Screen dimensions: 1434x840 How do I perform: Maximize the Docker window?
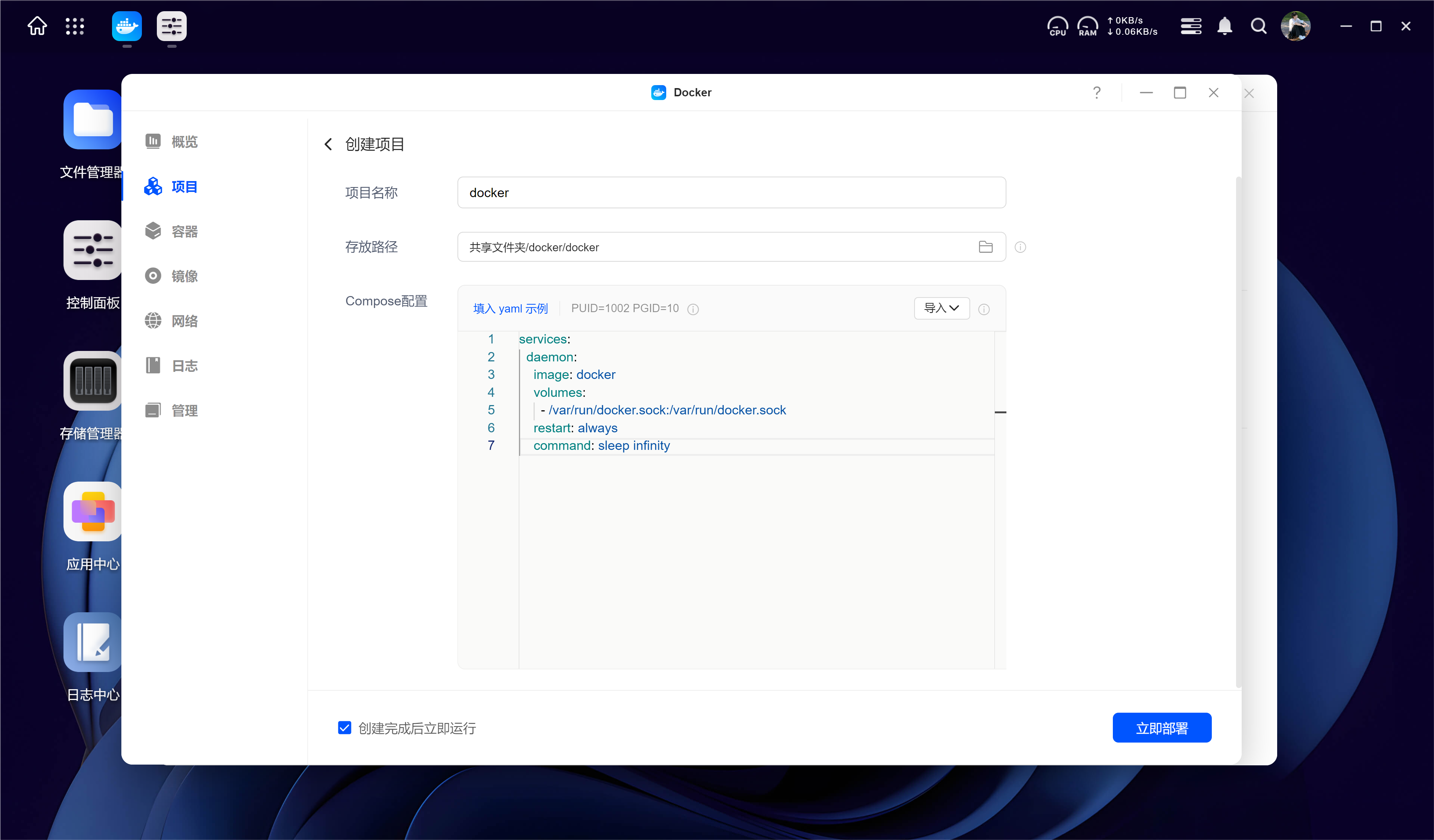click(x=1180, y=92)
